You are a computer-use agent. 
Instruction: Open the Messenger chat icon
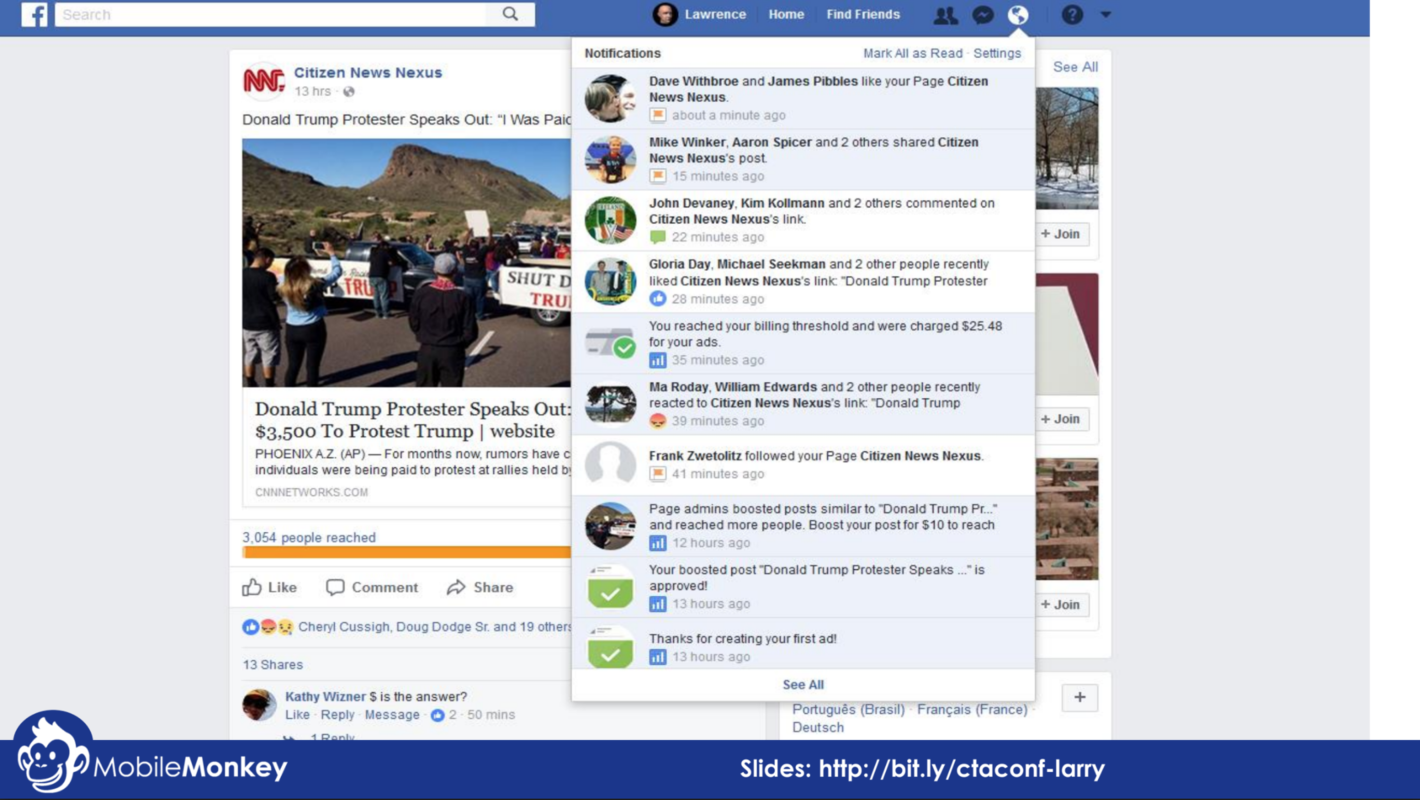coord(983,14)
